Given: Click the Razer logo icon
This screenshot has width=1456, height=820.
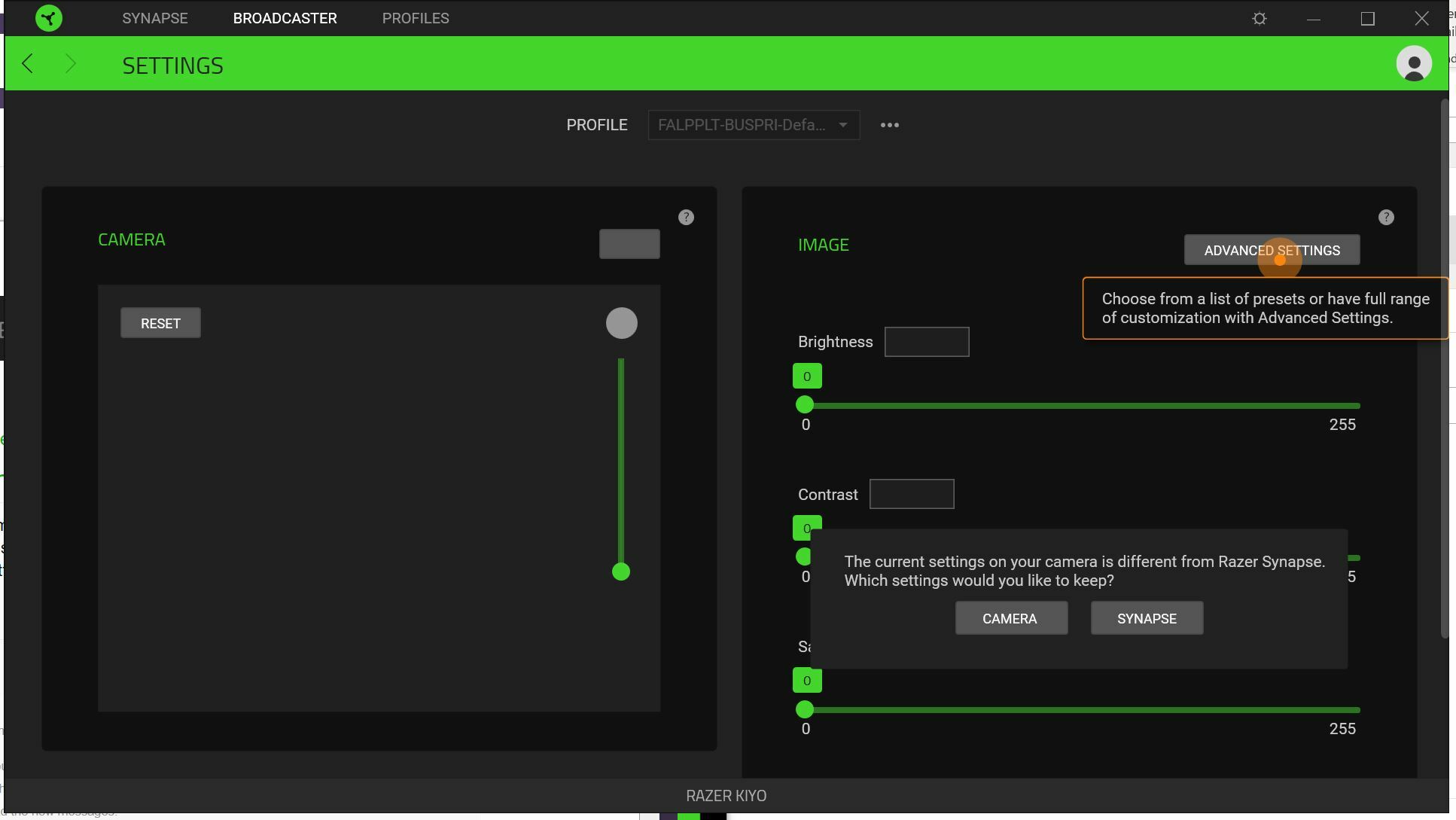Looking at the screenshot, I should click(49, 18).
